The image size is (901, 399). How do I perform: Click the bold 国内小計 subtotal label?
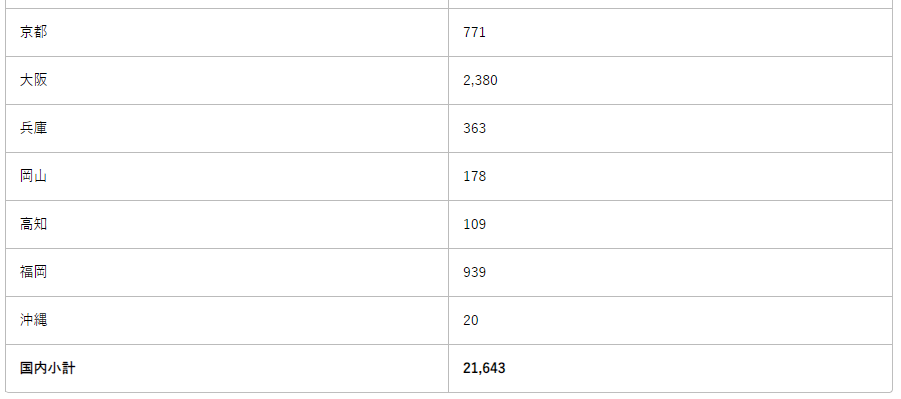(x=47, y=368)
